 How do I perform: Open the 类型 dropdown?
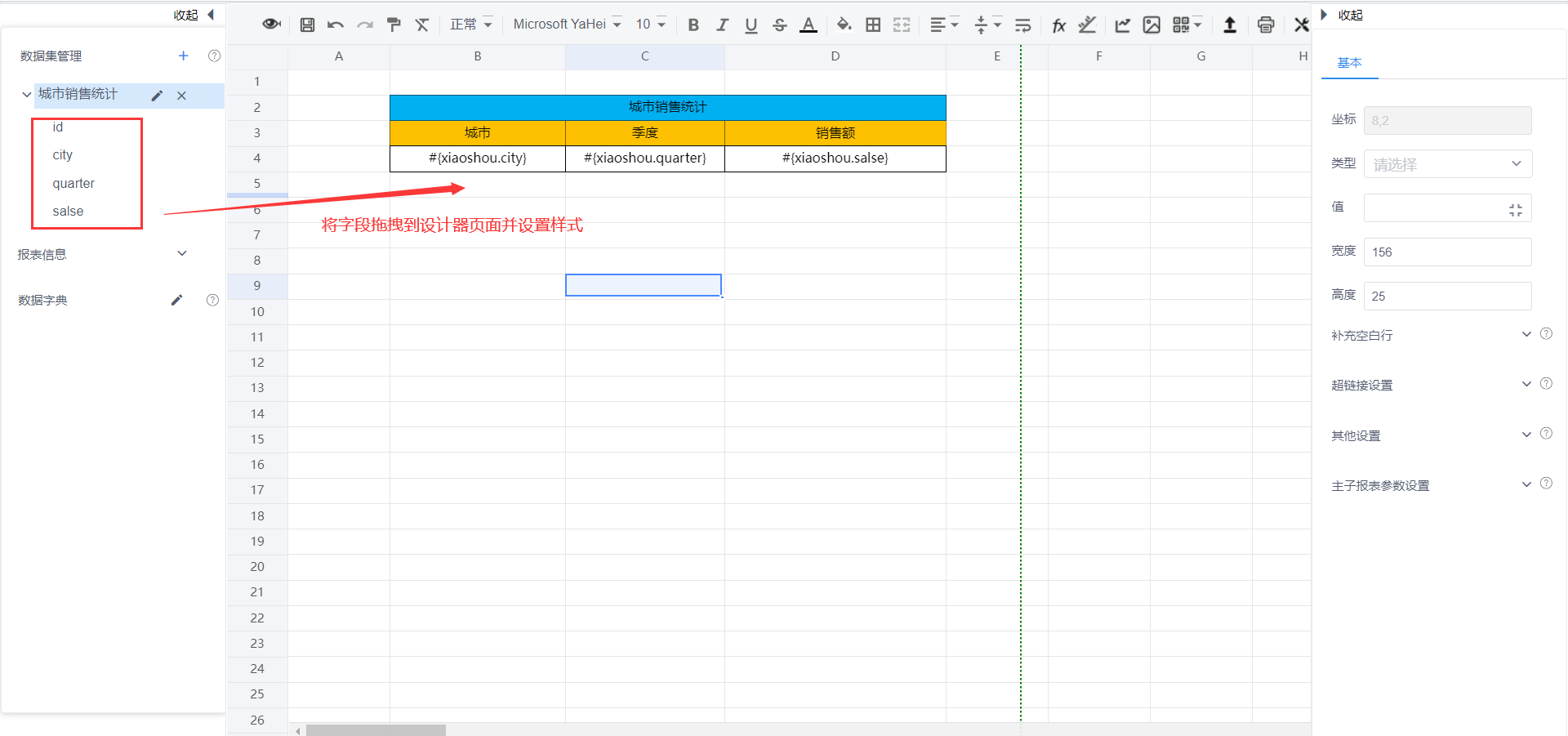(x=1447, y=163)
